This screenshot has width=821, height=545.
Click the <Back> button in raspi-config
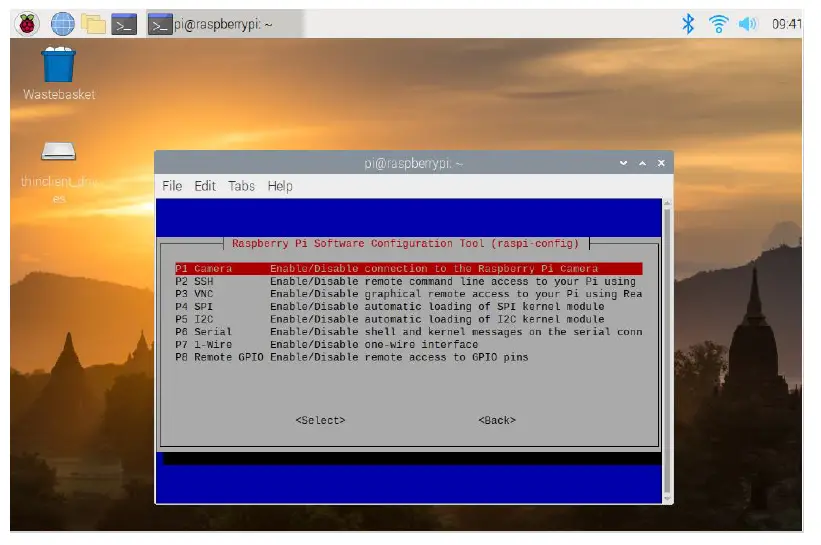pyautogui.click(x=497, y=420)
